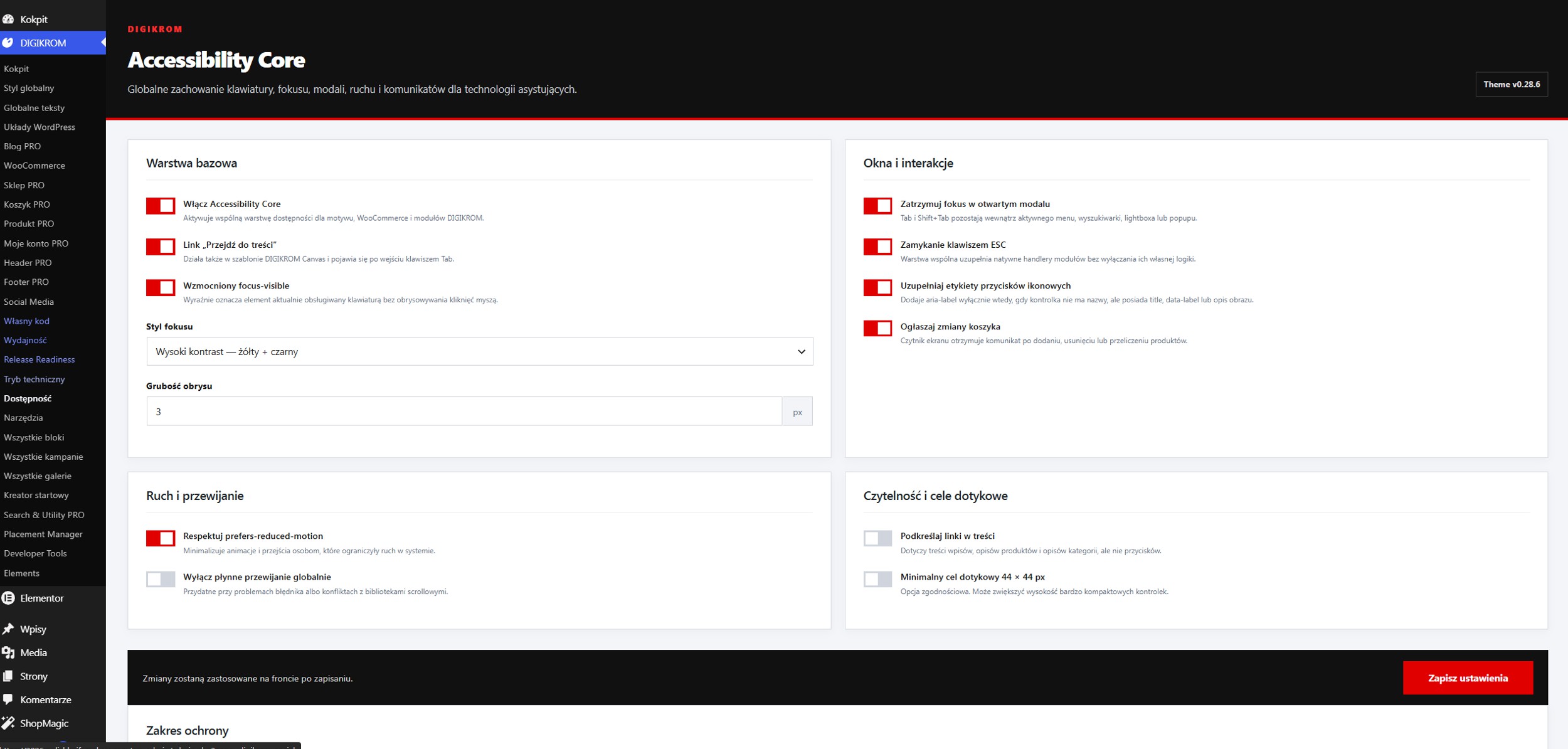Click the Strony pages icon
The width and height of the screenshot is (1568, 749).
coord(8,676)
